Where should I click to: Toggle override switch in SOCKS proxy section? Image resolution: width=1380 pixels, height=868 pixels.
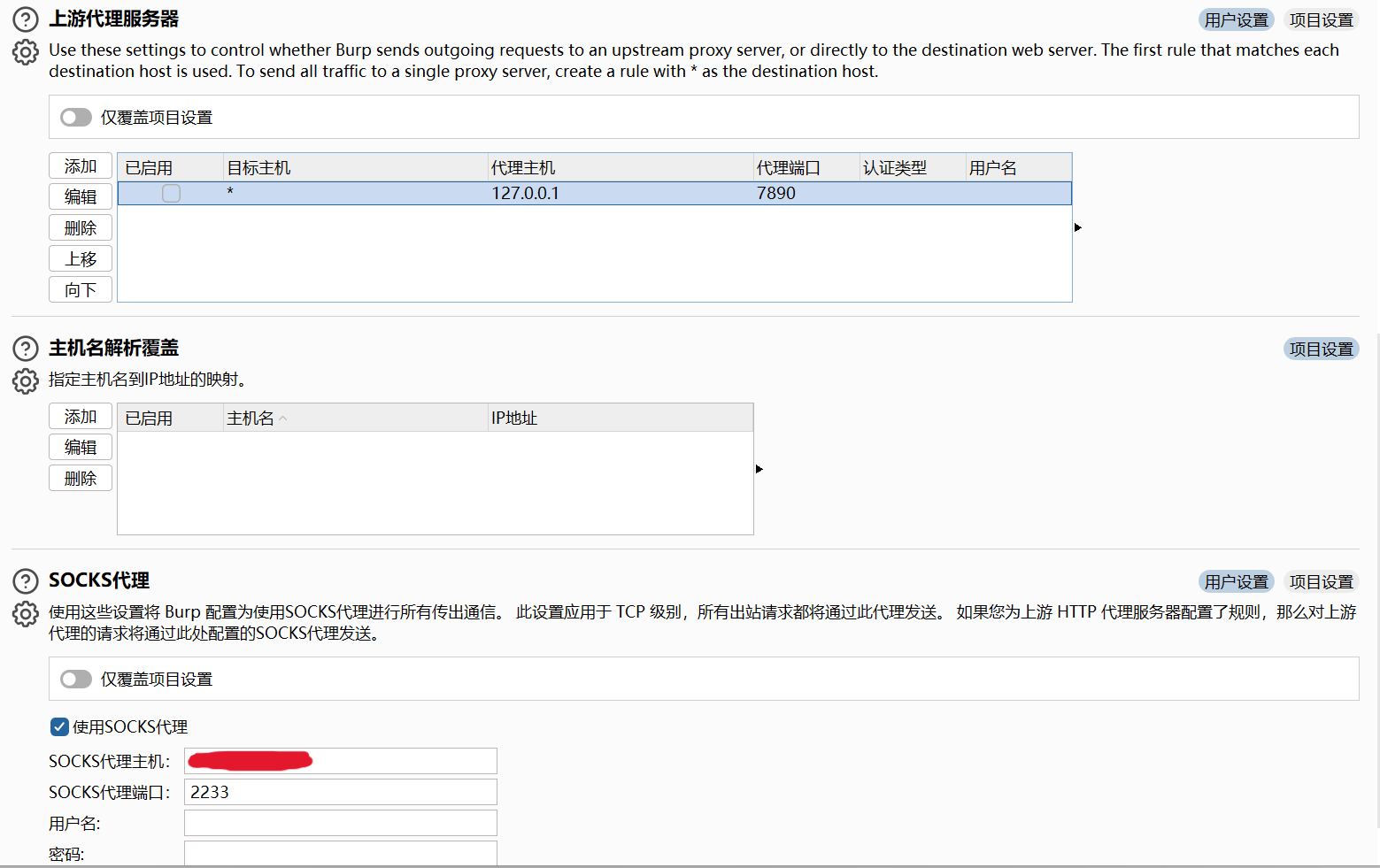click(76, 680)
